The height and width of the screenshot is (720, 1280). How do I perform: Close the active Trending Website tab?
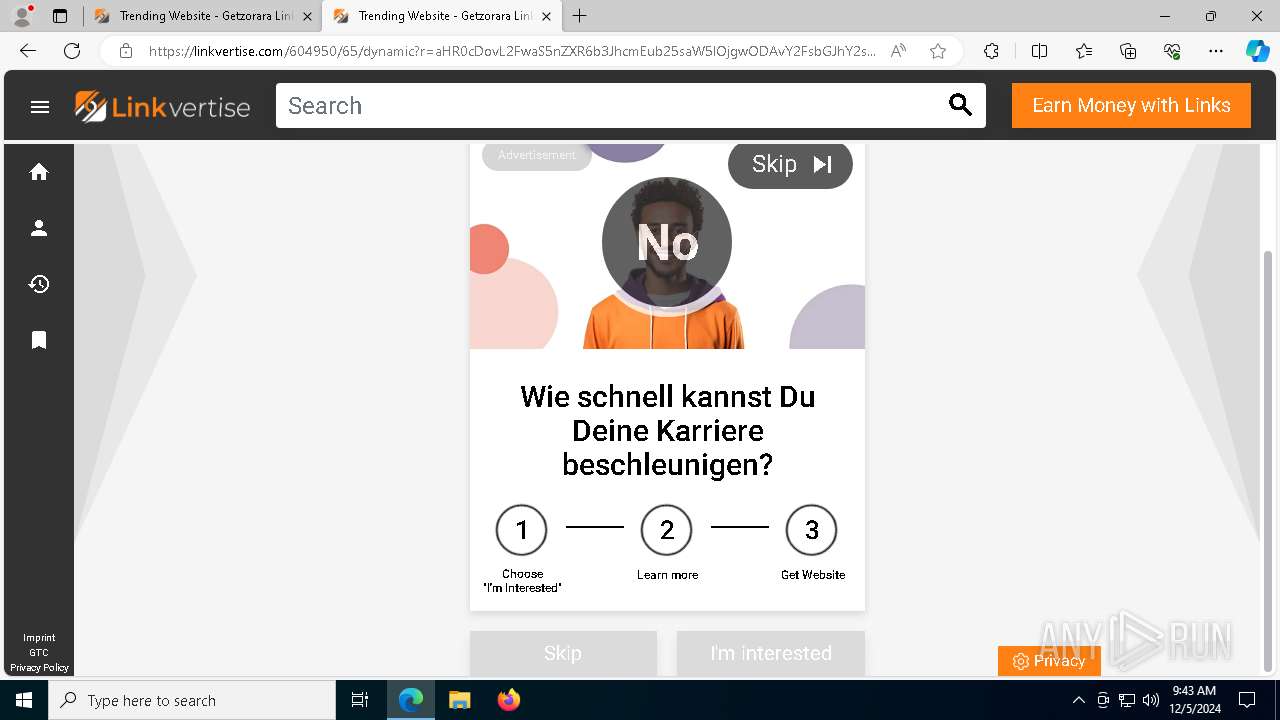pos(546,16)
